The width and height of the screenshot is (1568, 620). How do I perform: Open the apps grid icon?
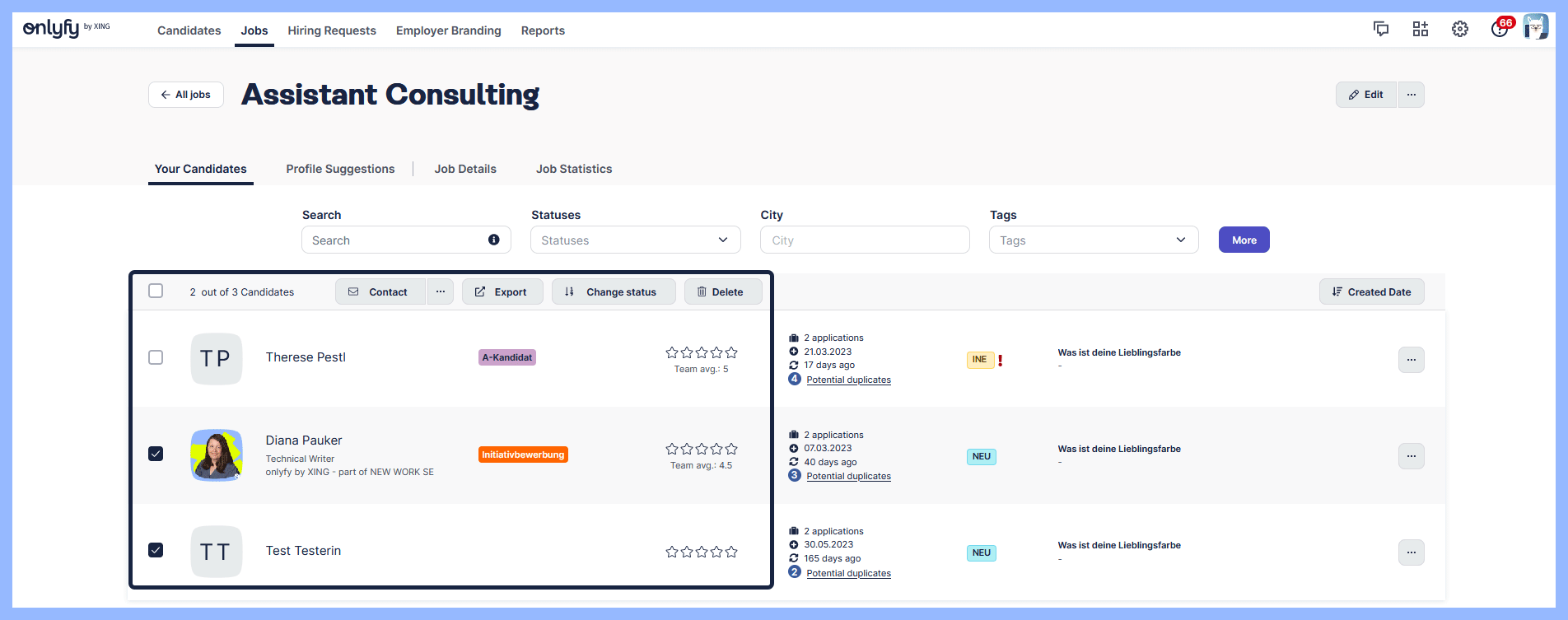tap(1421, 30)
